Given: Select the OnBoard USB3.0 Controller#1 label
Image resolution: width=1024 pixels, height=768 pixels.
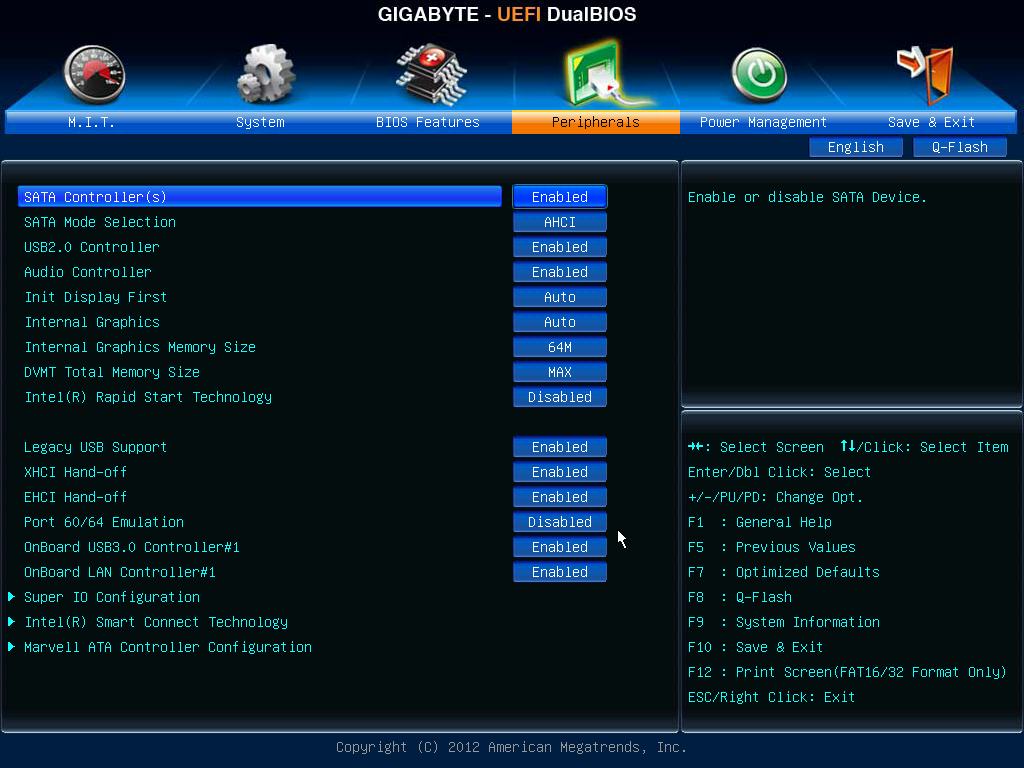Looking at the screenshot, I should point(132,547).
